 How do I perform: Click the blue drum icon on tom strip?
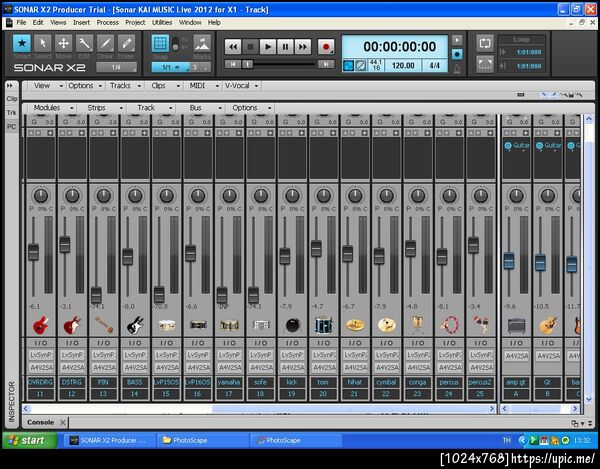point(324,325)
